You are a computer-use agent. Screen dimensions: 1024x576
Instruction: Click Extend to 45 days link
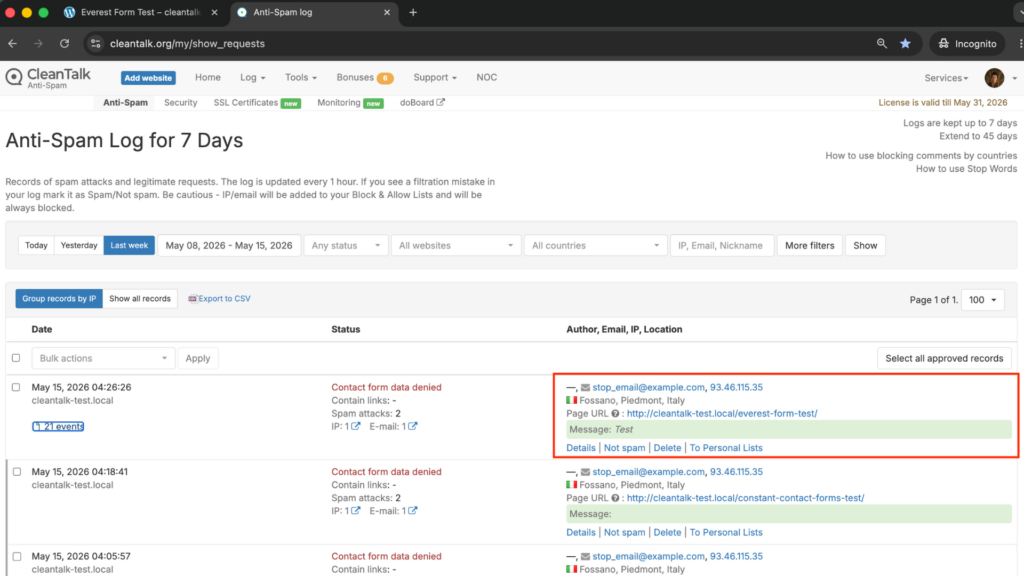pos(978,136)
